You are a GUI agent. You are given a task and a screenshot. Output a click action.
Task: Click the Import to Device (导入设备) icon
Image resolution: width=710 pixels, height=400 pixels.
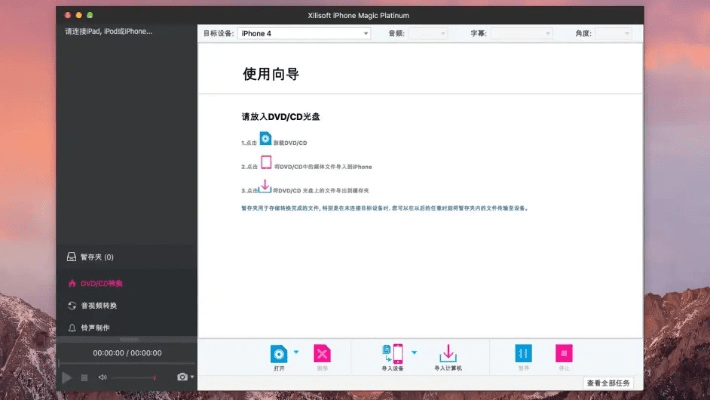pos(393,353)
